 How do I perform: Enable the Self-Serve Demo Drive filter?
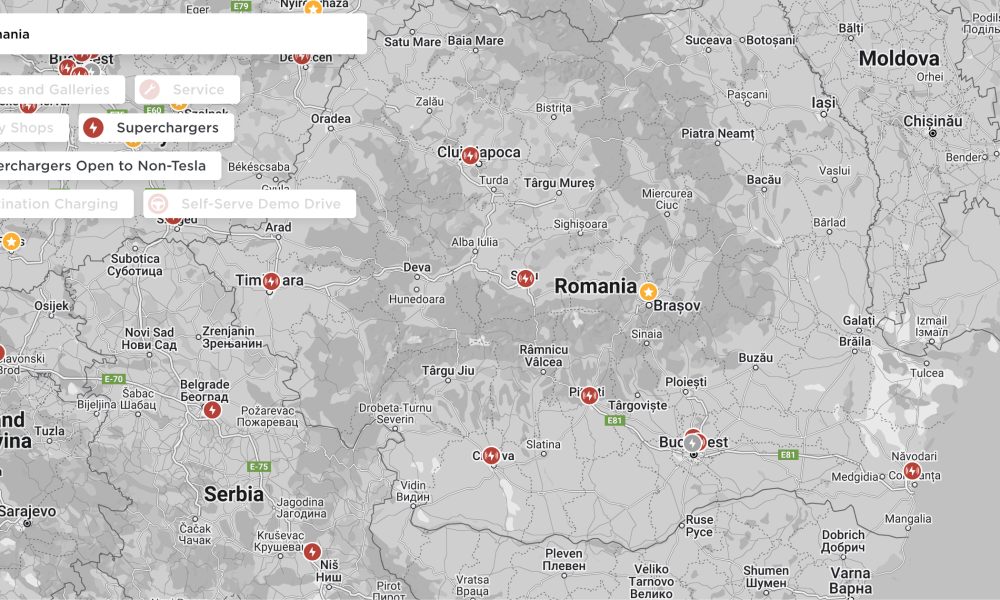coord(249,204)
